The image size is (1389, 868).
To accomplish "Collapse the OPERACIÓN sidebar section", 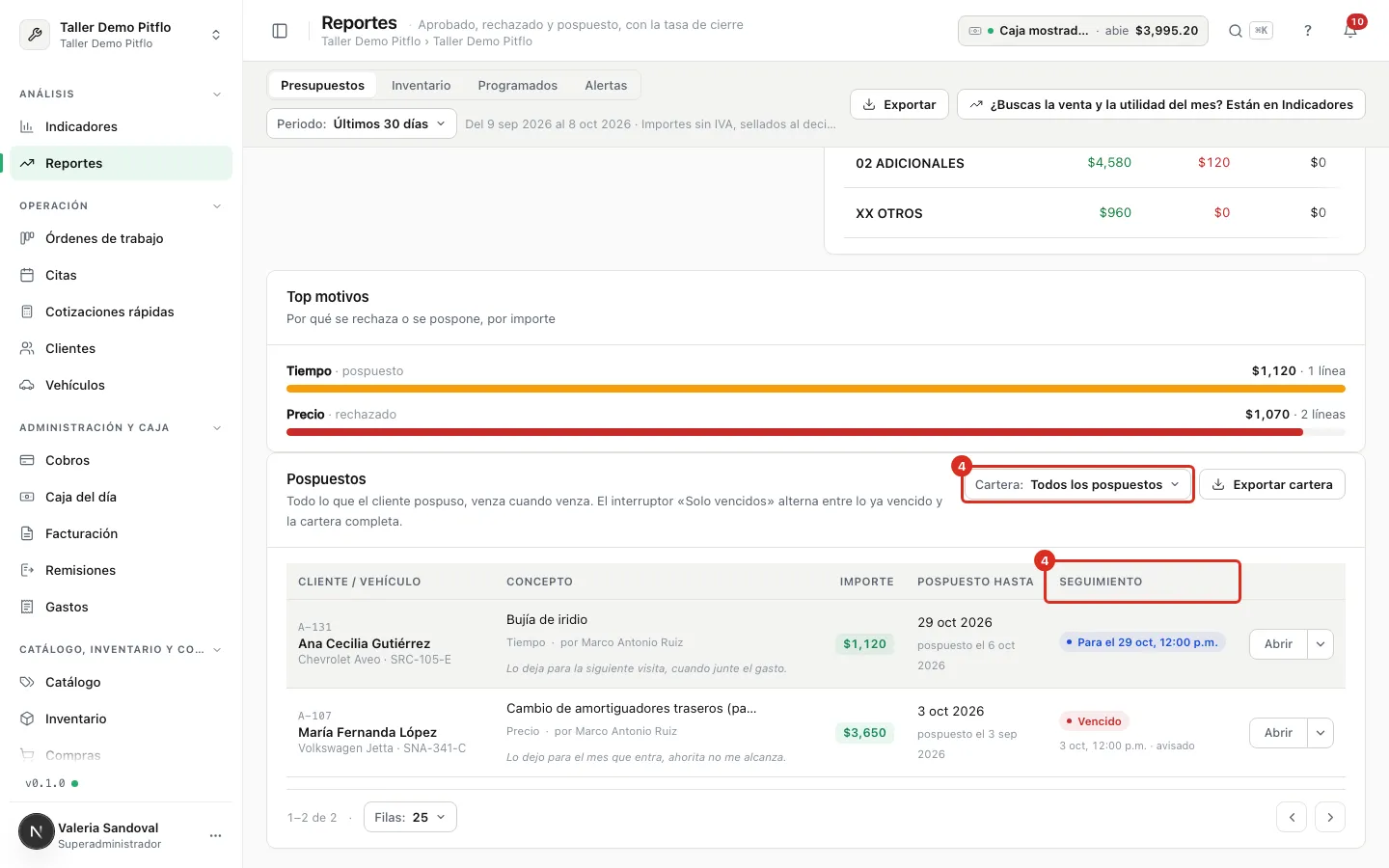I will [x=217, y=206].
